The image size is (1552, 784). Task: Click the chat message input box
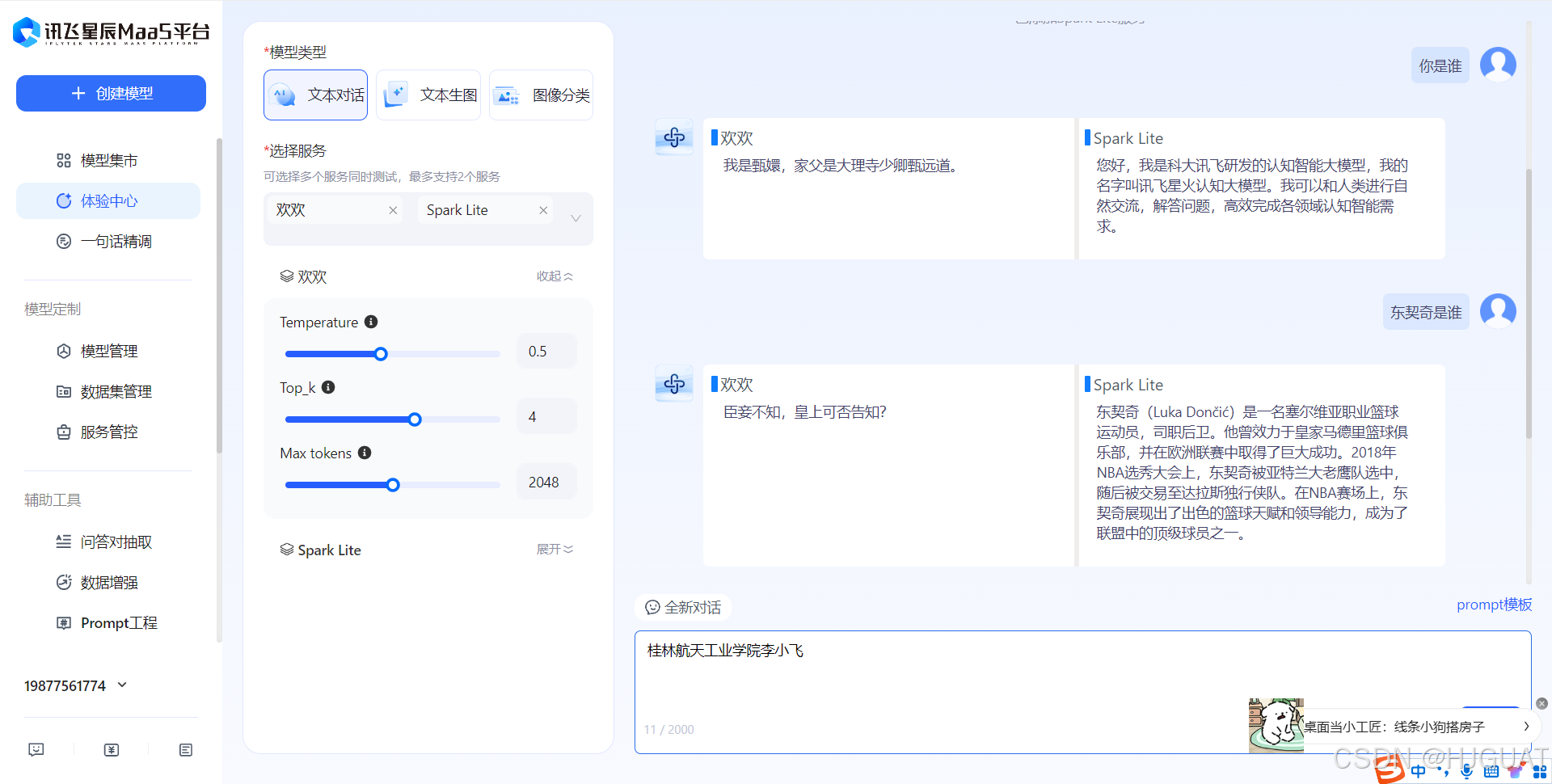(1083, 692)
